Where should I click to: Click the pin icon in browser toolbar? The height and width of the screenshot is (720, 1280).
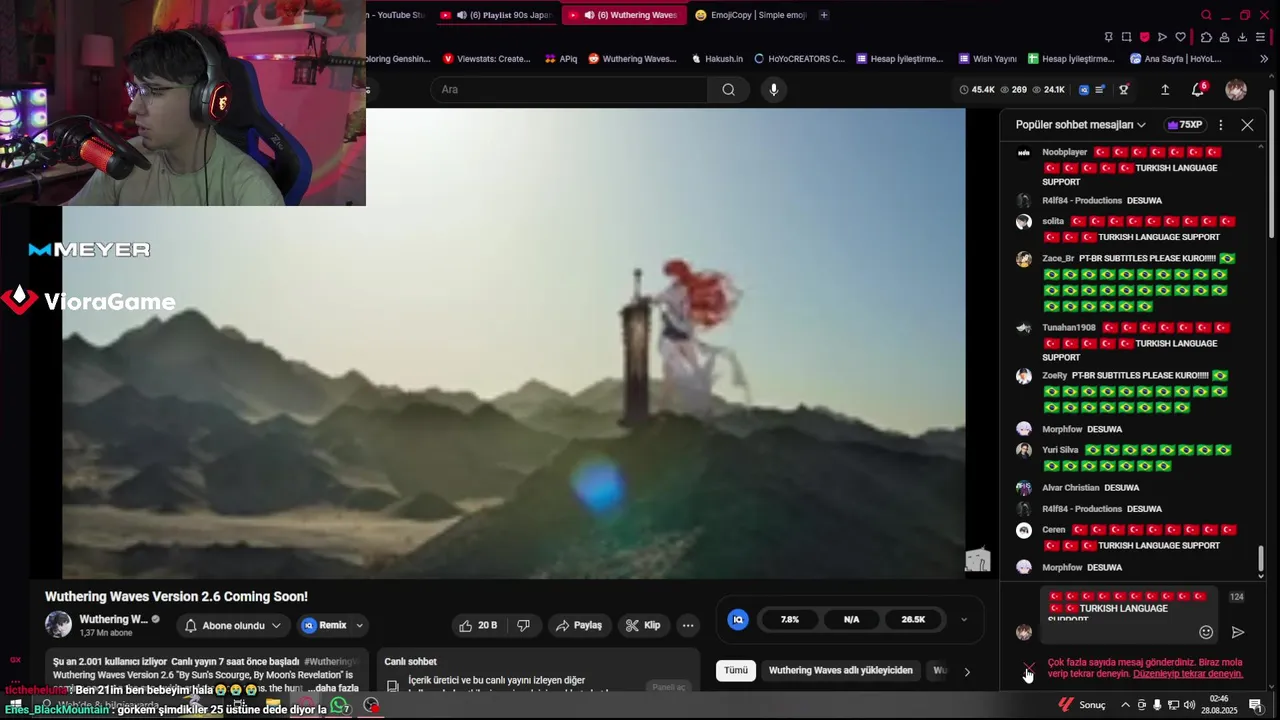point(1108,37)
